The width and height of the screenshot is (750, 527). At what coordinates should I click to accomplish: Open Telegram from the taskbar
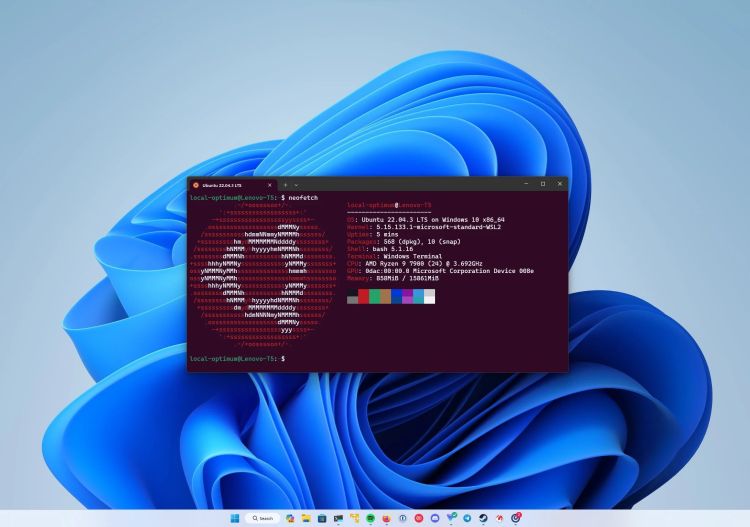[467, 518]
